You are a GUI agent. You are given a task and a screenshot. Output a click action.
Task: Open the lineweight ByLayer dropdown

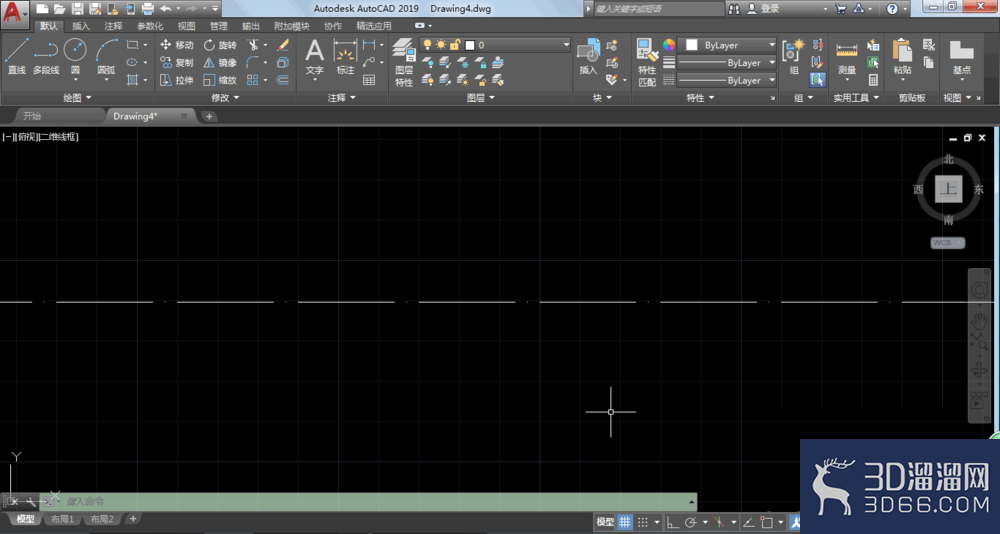772,63
